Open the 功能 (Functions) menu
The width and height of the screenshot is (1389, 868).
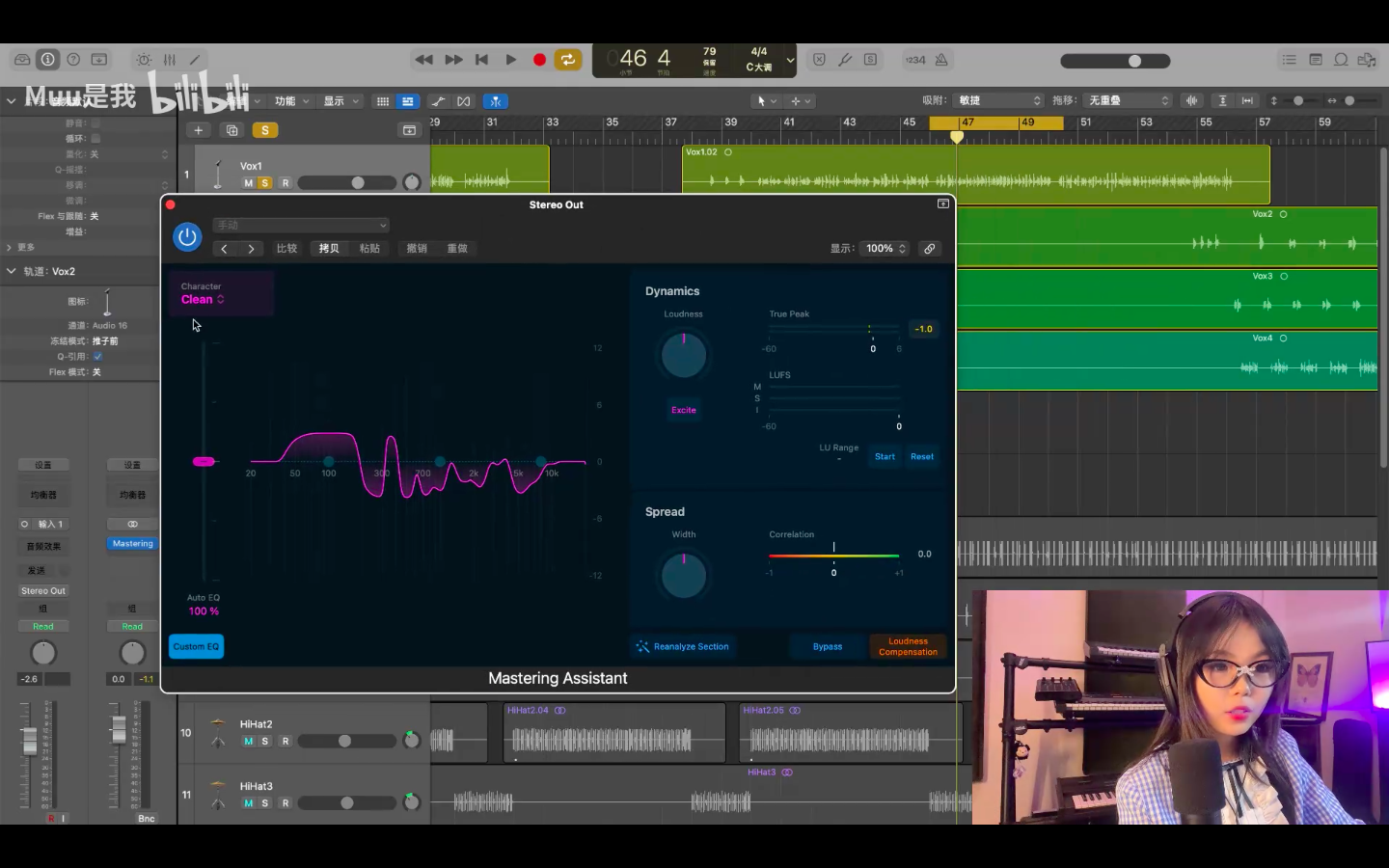click(x=291, y=101)
